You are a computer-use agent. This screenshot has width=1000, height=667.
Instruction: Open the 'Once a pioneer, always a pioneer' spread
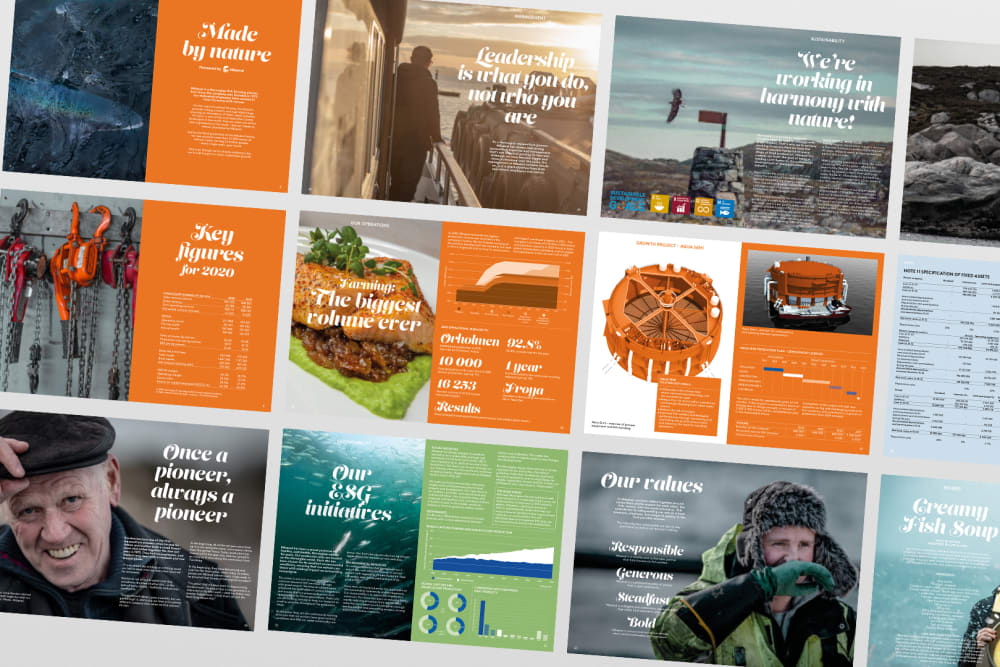[133, 520]
